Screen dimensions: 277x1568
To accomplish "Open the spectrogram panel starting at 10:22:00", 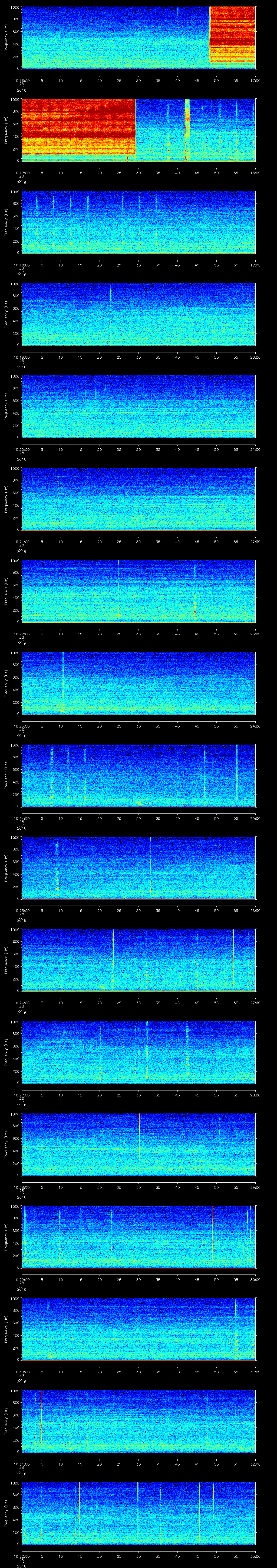I will point(138,591).
